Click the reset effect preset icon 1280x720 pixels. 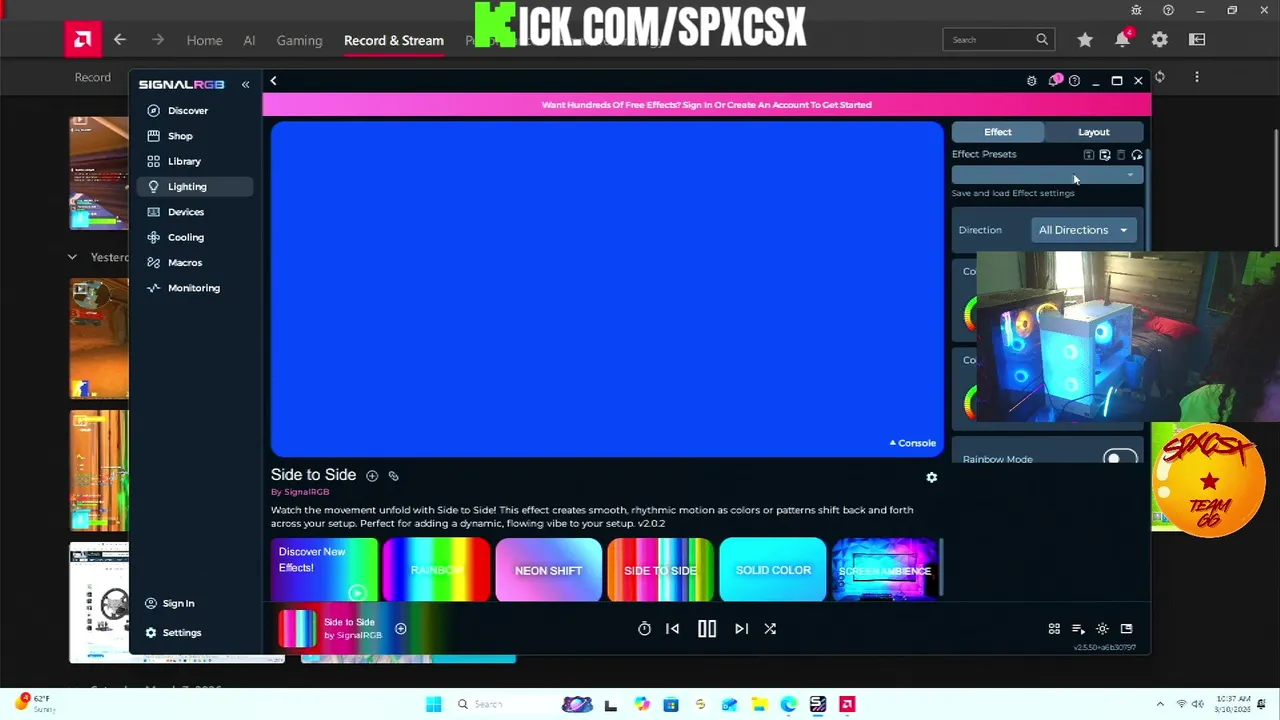[x=1137, y=155]
